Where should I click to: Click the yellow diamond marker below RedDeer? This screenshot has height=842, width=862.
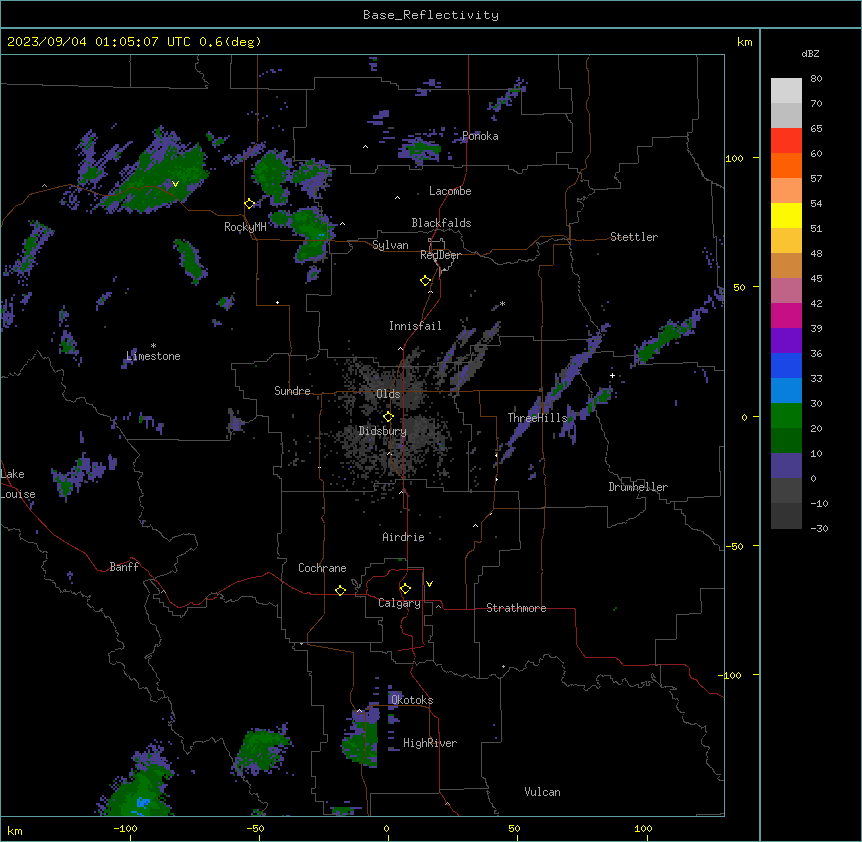click(426, 281)
